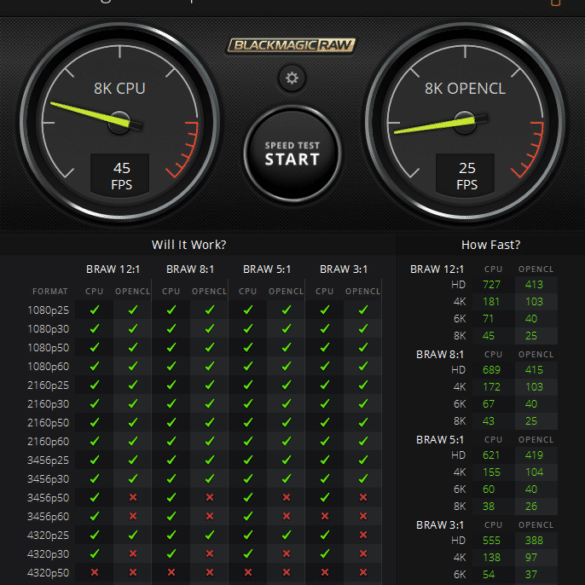The image size is (585, 585).
Task: Click 2160p60 BRAW 8:1 CPU check mark
Action: [171, 441]
